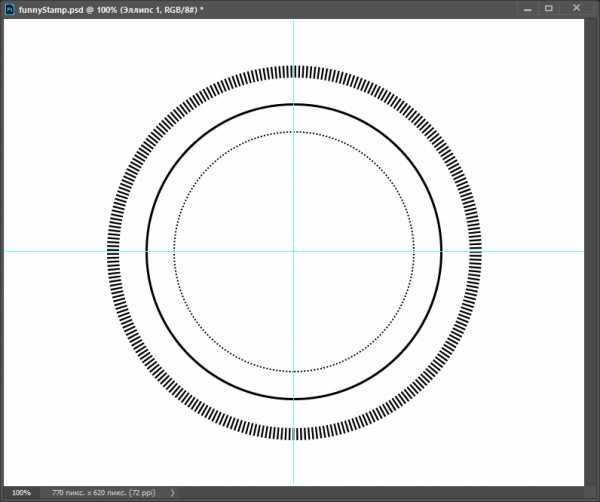This screenshot has width=600, height=502.
Task: Click the 100% zoom field in status bar
Action: tap(21, 493)
